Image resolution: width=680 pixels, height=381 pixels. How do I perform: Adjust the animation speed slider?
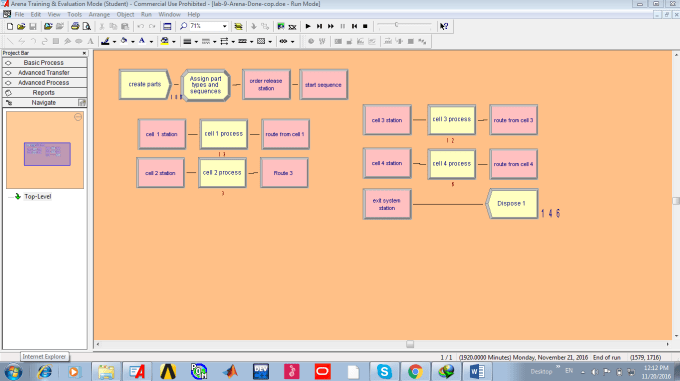[x=396, y=25]
